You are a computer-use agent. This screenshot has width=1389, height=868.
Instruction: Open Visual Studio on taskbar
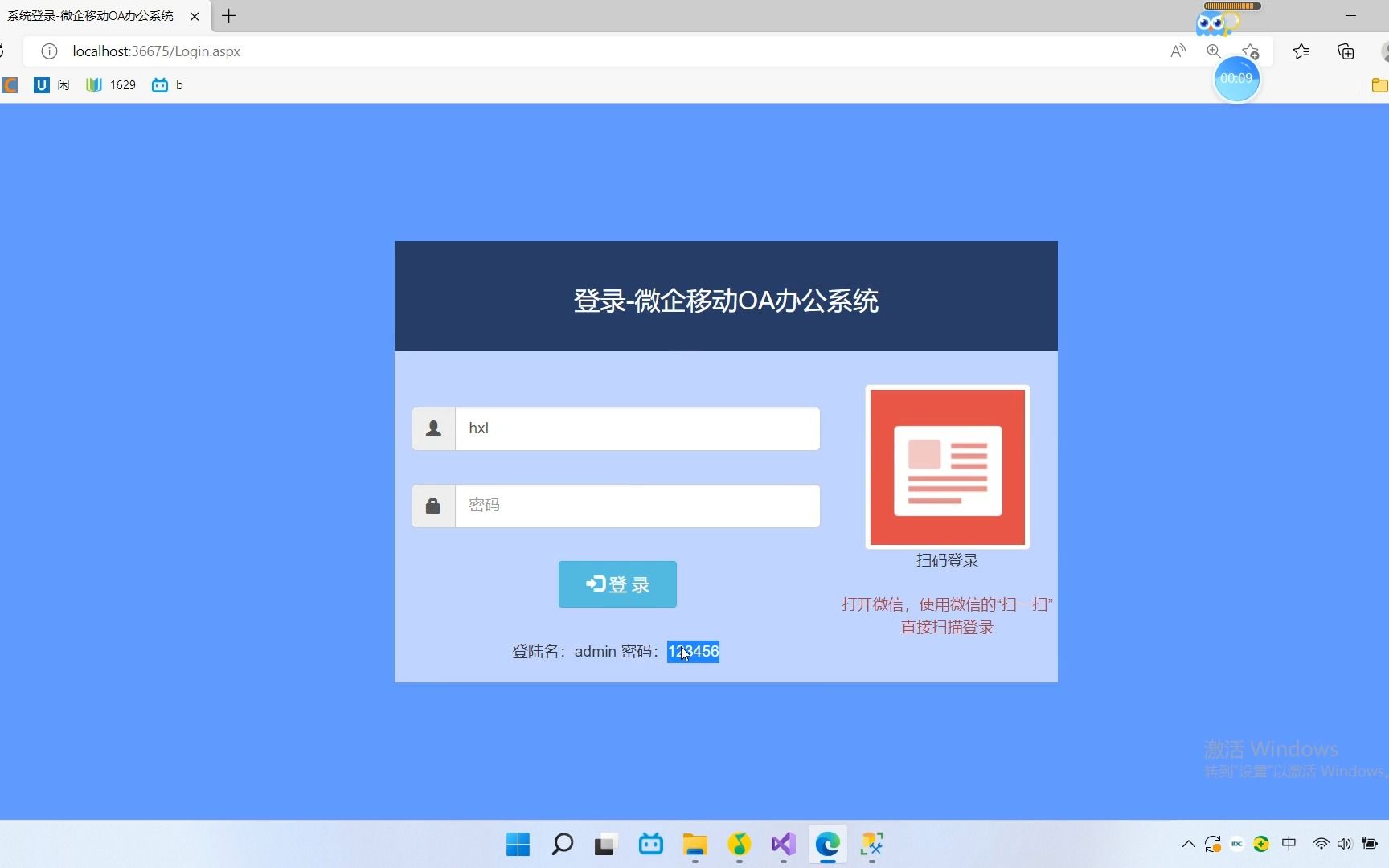(784, 844)
